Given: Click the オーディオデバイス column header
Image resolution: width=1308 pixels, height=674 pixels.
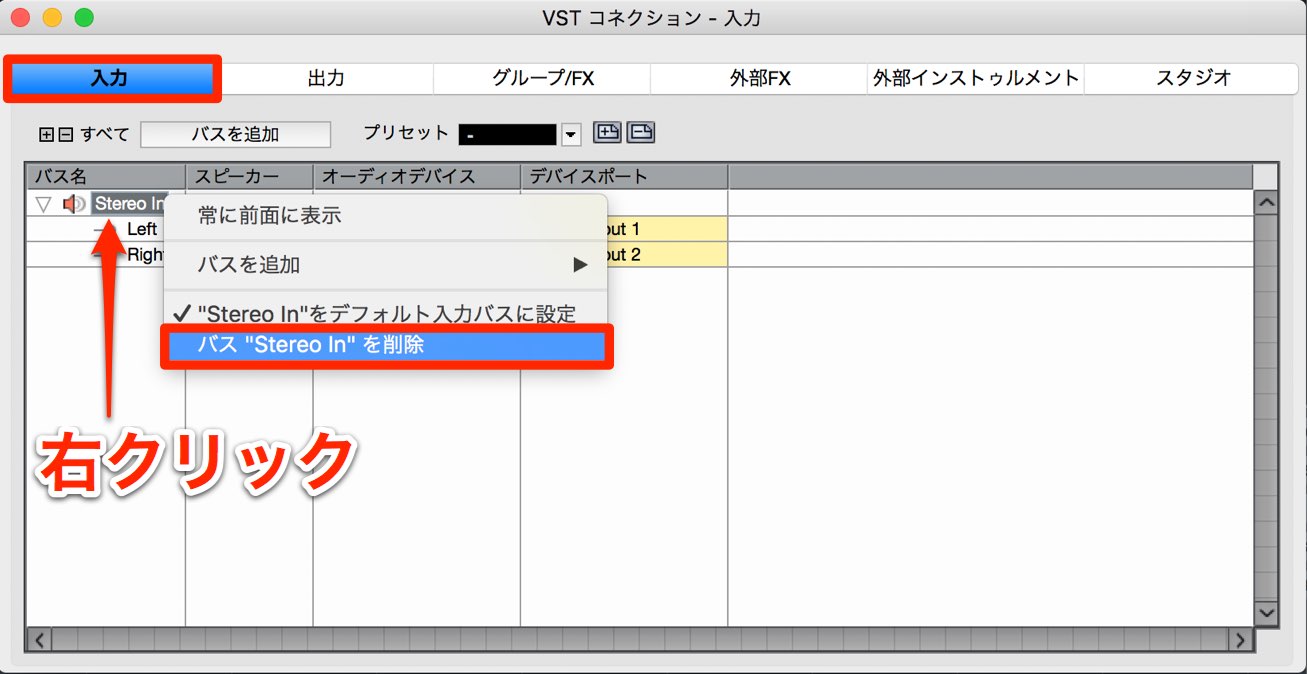Looking at the screenshot, I should [417, 176].
